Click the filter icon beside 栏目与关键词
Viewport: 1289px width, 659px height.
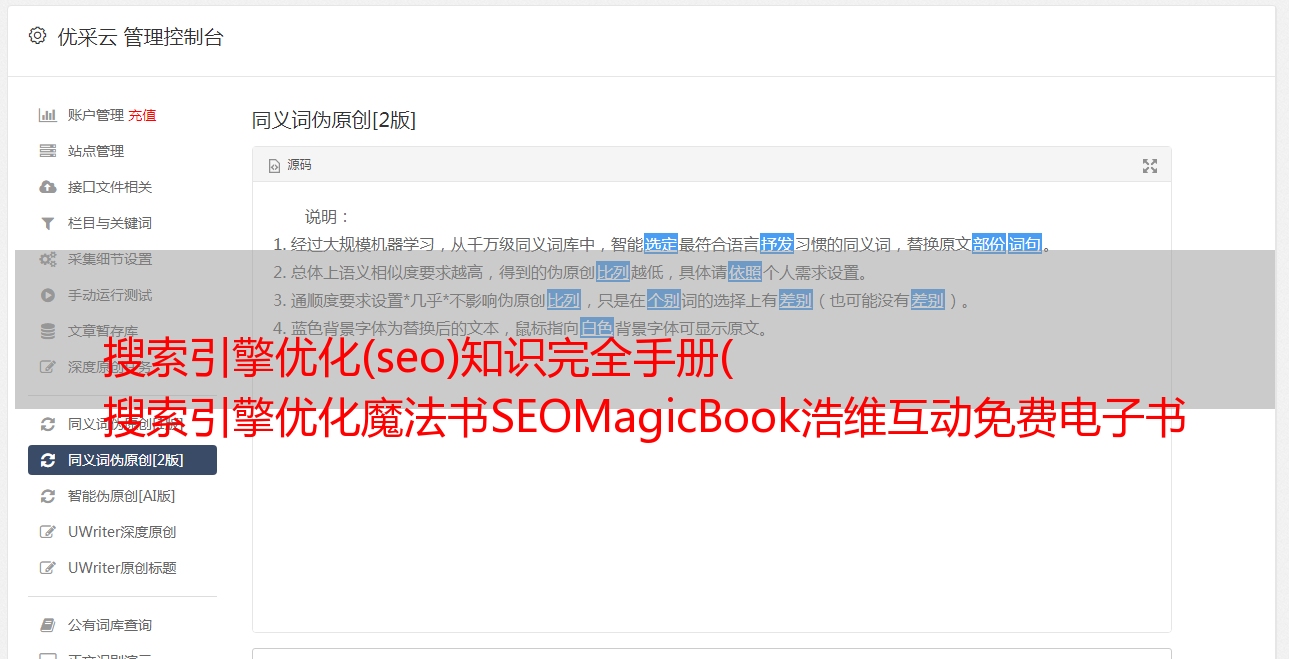[x=47, y=223]
